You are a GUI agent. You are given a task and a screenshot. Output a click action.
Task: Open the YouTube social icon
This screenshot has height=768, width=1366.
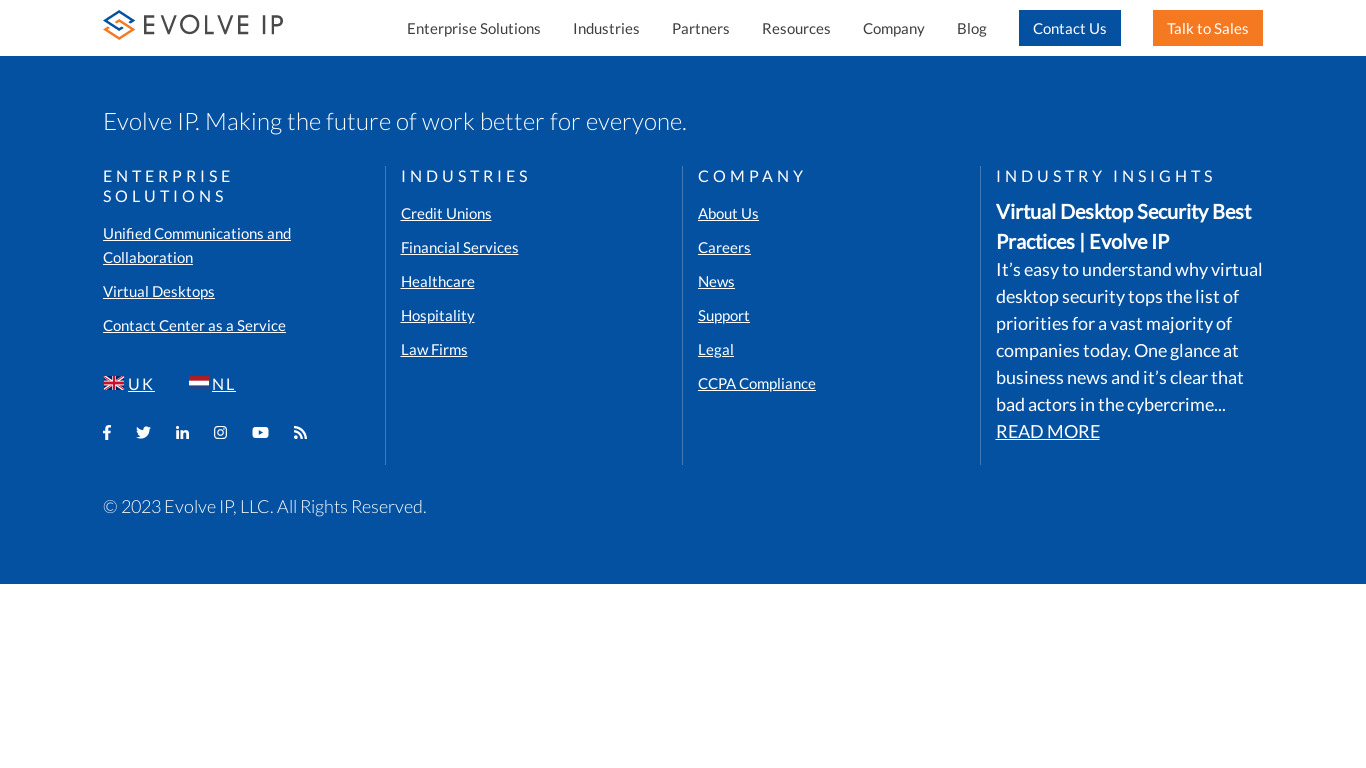(260, 433)
